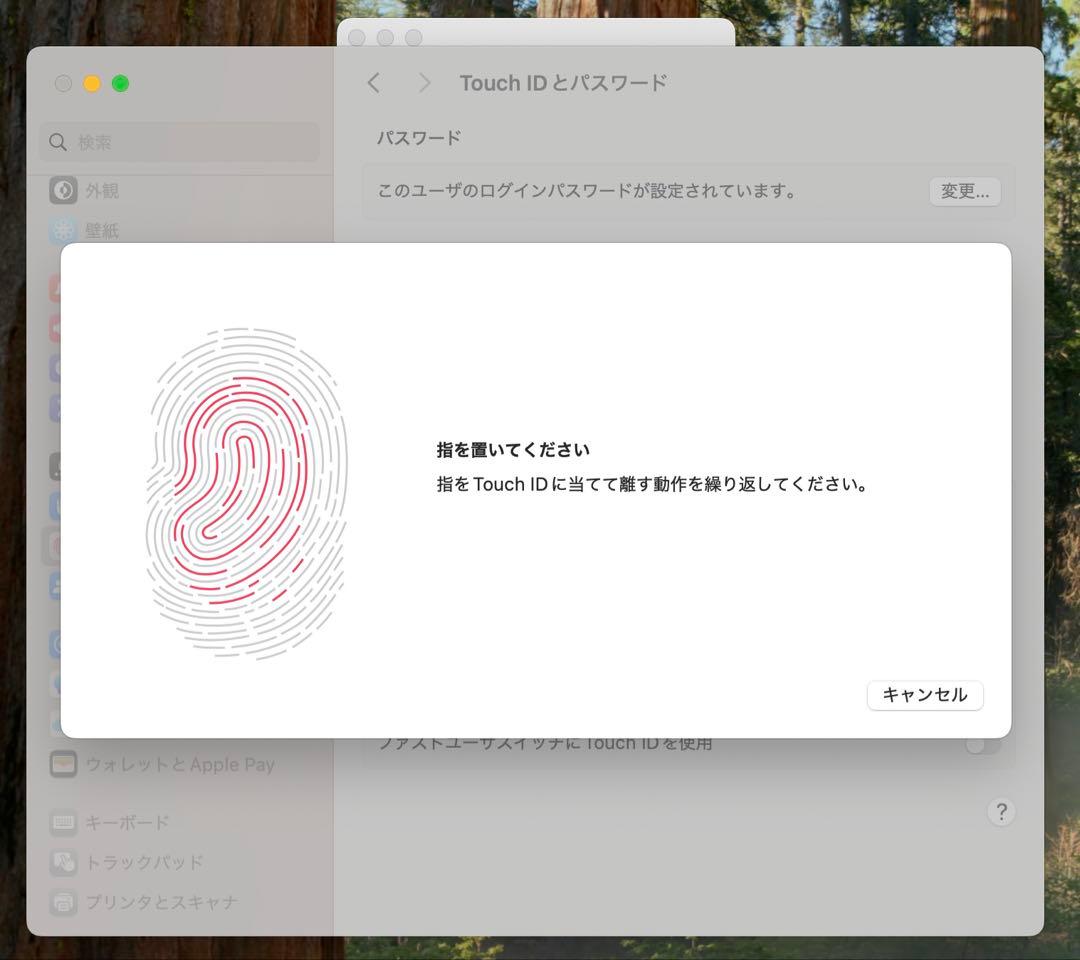The image size is (1080, 960).
Task: Click the fingerprint enrollment graphic
Action: (x=247, y=492)
